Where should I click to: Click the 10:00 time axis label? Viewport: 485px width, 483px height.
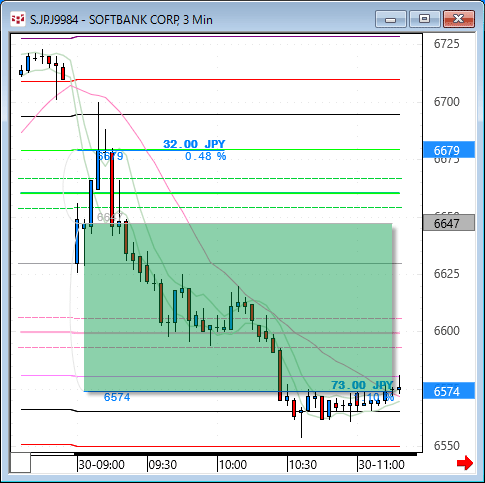tap(233, 464)
